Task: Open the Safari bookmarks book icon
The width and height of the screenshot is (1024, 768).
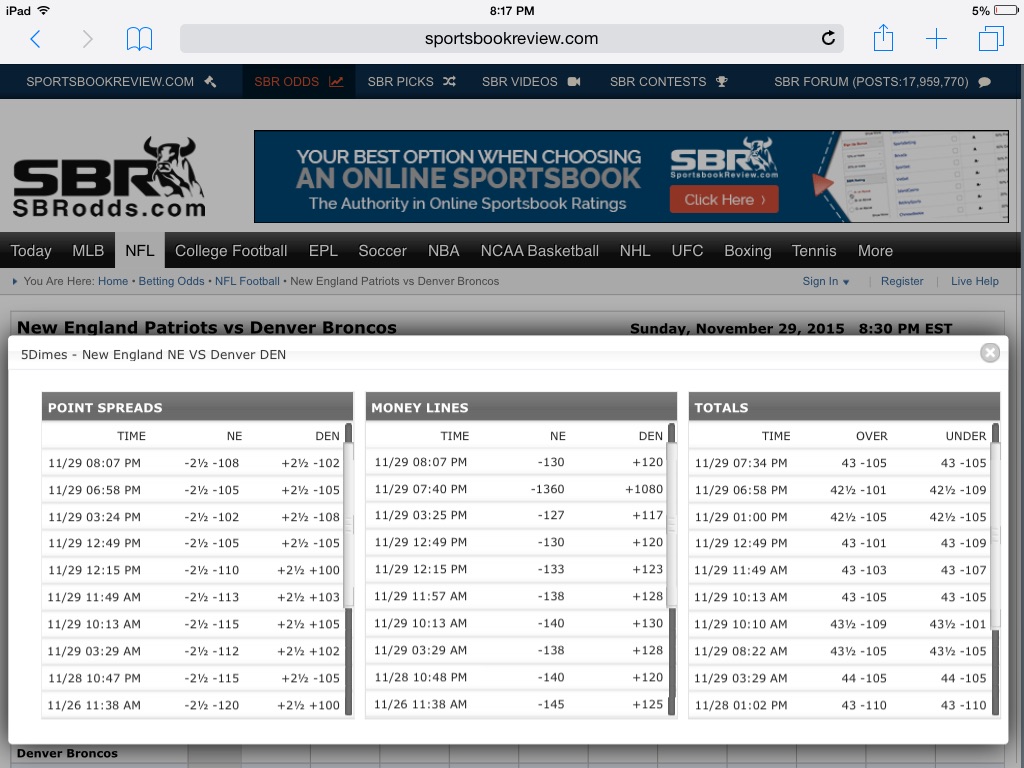Action: [139, 39]
